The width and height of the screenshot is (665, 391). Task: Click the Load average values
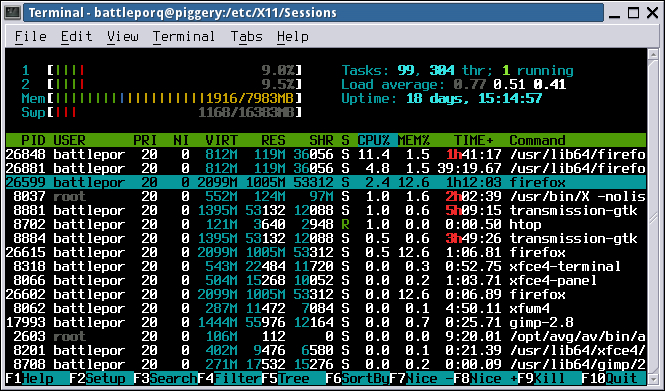click(509, 84)
